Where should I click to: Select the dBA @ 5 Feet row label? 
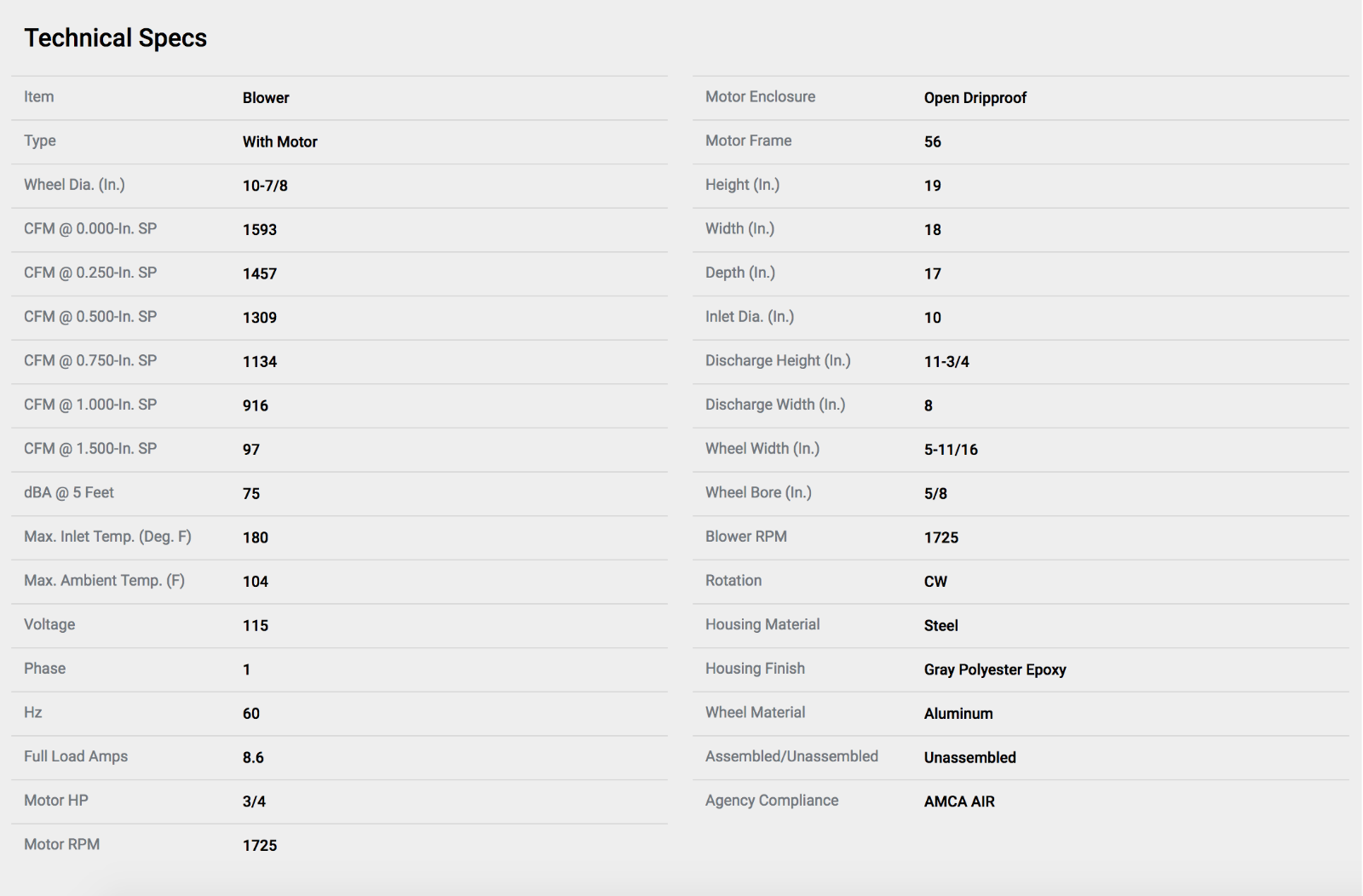pyautogui.click(x=69, y=493)
